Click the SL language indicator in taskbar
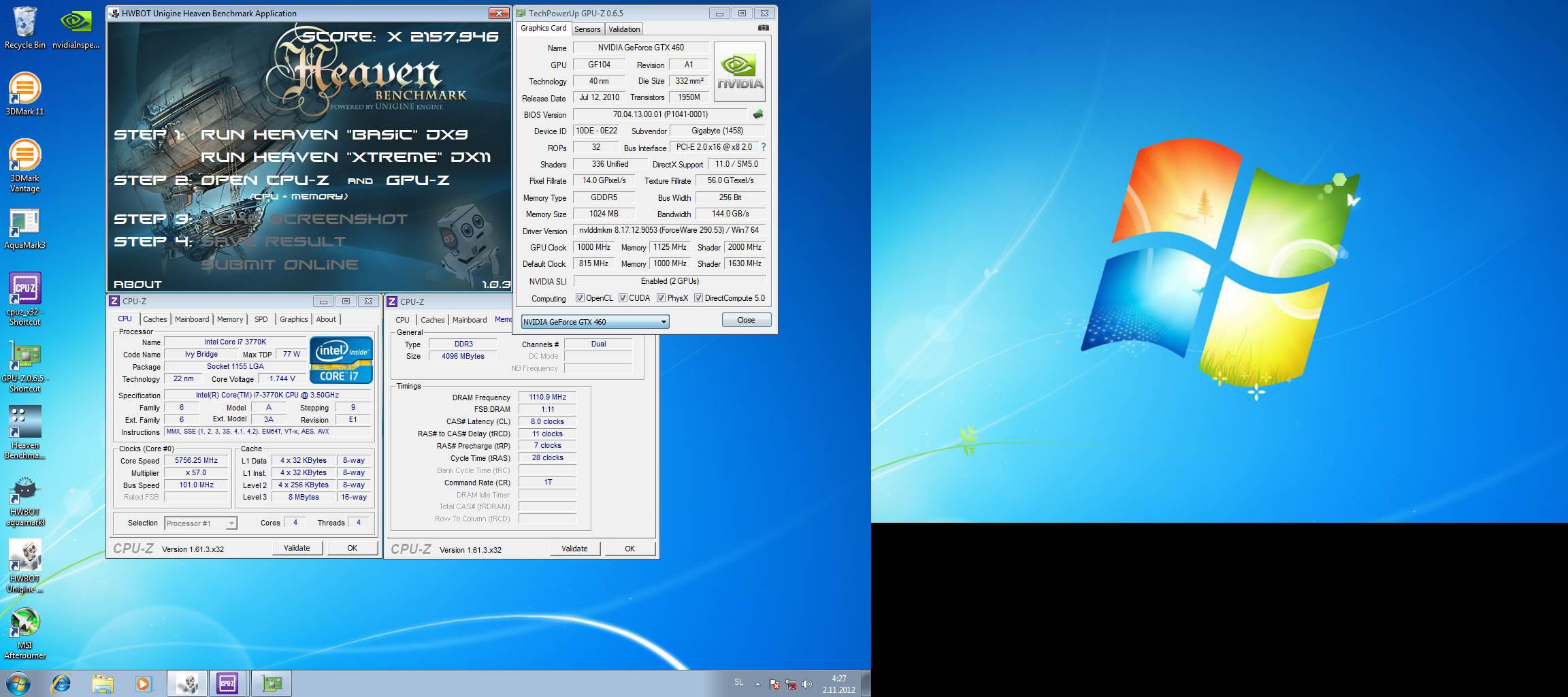Screen dimensions: 1568x697 point(739,682)
